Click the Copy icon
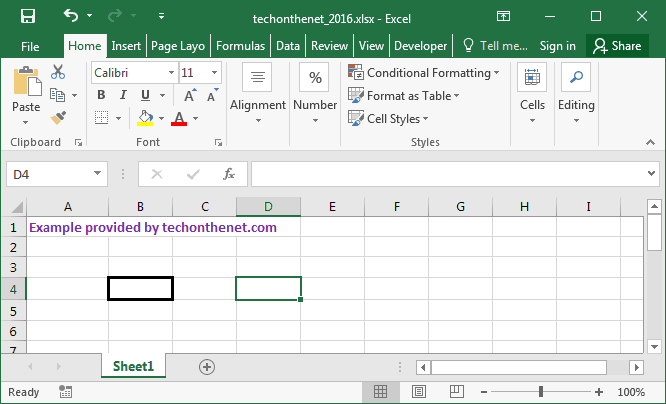This screenshot has height=404, width=666. pos(57,95)
